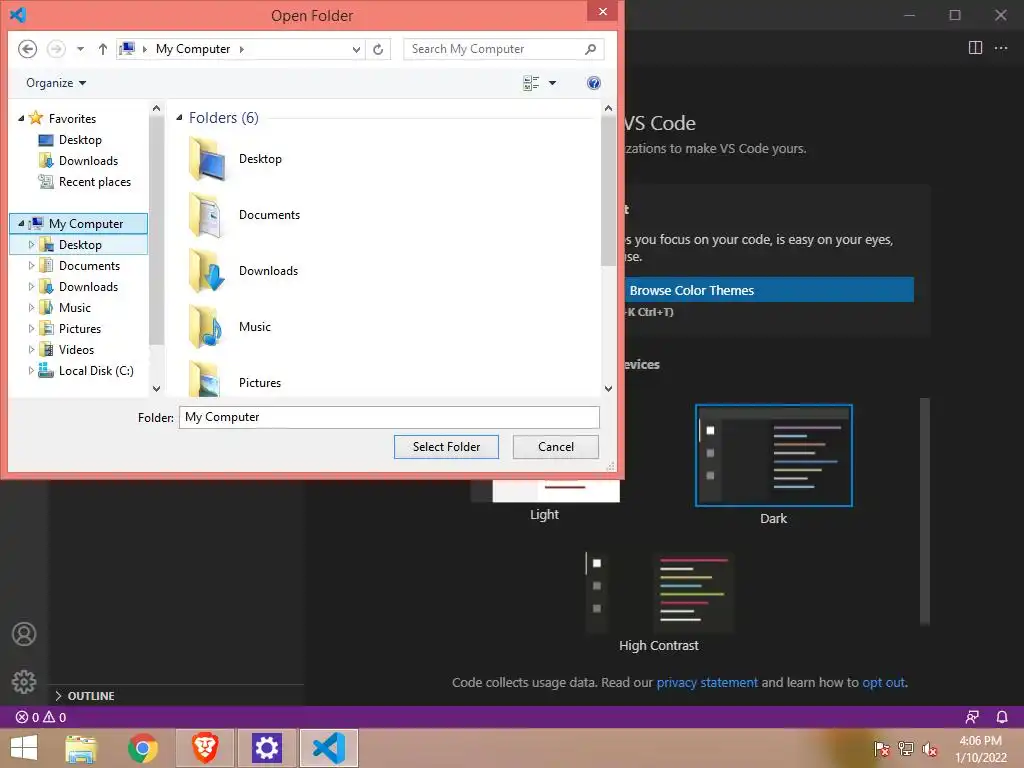Open VS Code Accounts icon

(x=24, y=634)
